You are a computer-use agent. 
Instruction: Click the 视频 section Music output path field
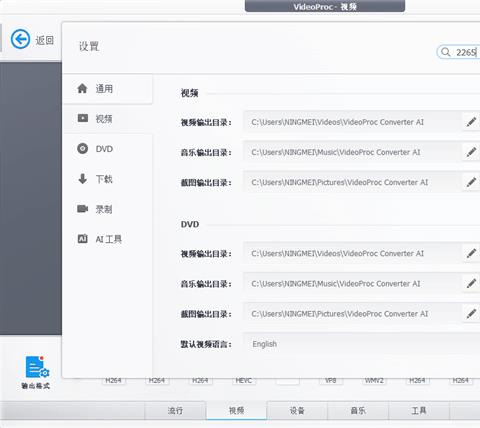[353, 152]
